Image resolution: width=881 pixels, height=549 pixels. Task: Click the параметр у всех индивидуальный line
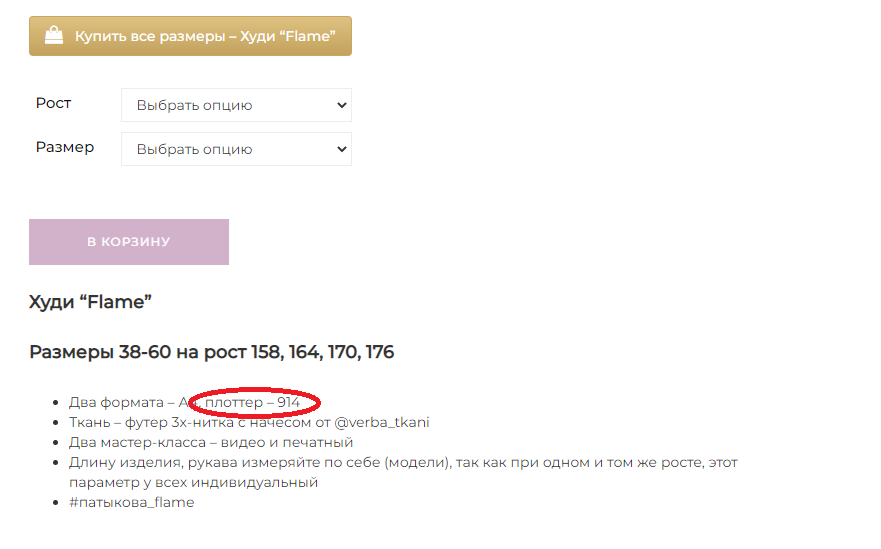coord(193,482)
